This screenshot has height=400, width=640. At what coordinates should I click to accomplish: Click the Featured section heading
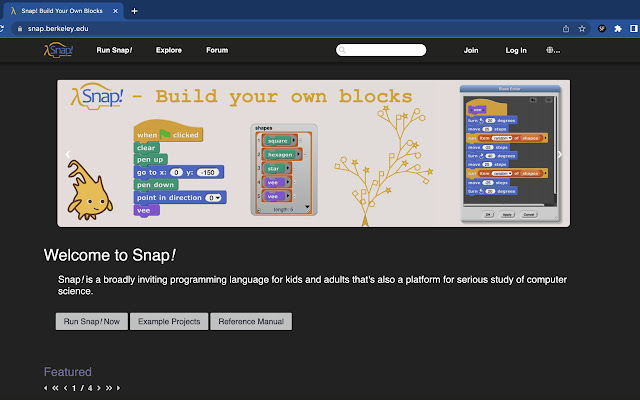(68, 372)
